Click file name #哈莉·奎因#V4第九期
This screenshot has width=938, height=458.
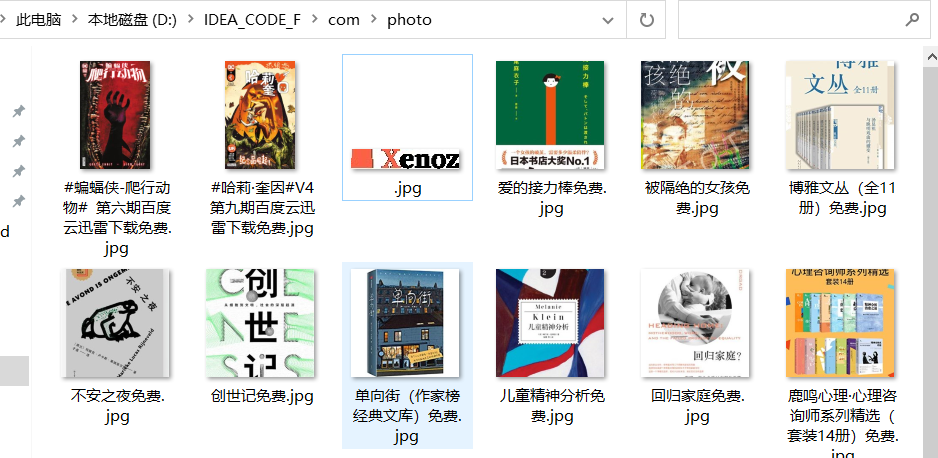tap(262, 208)
